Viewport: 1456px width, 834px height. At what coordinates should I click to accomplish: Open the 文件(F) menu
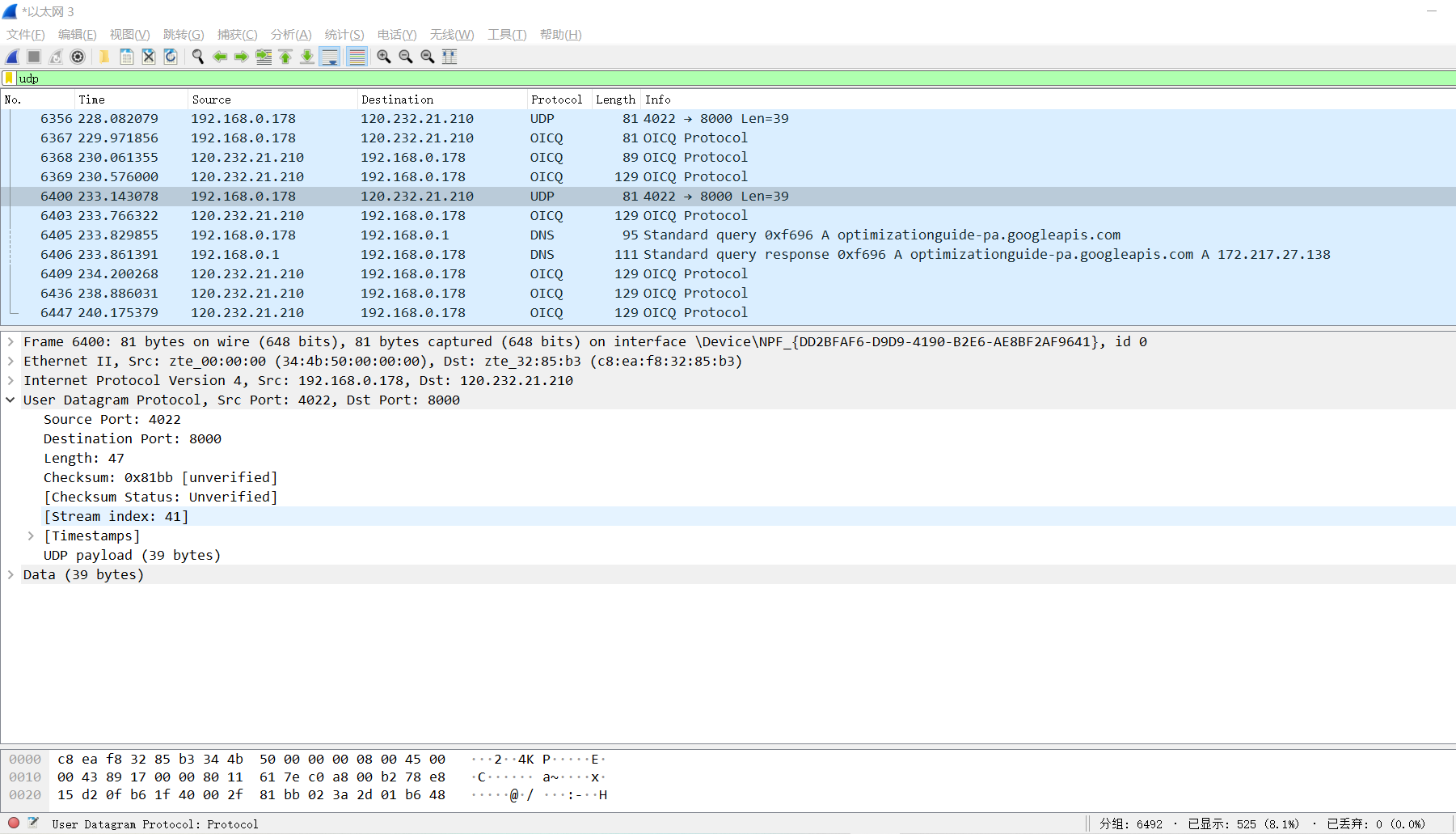pos(26,35)
